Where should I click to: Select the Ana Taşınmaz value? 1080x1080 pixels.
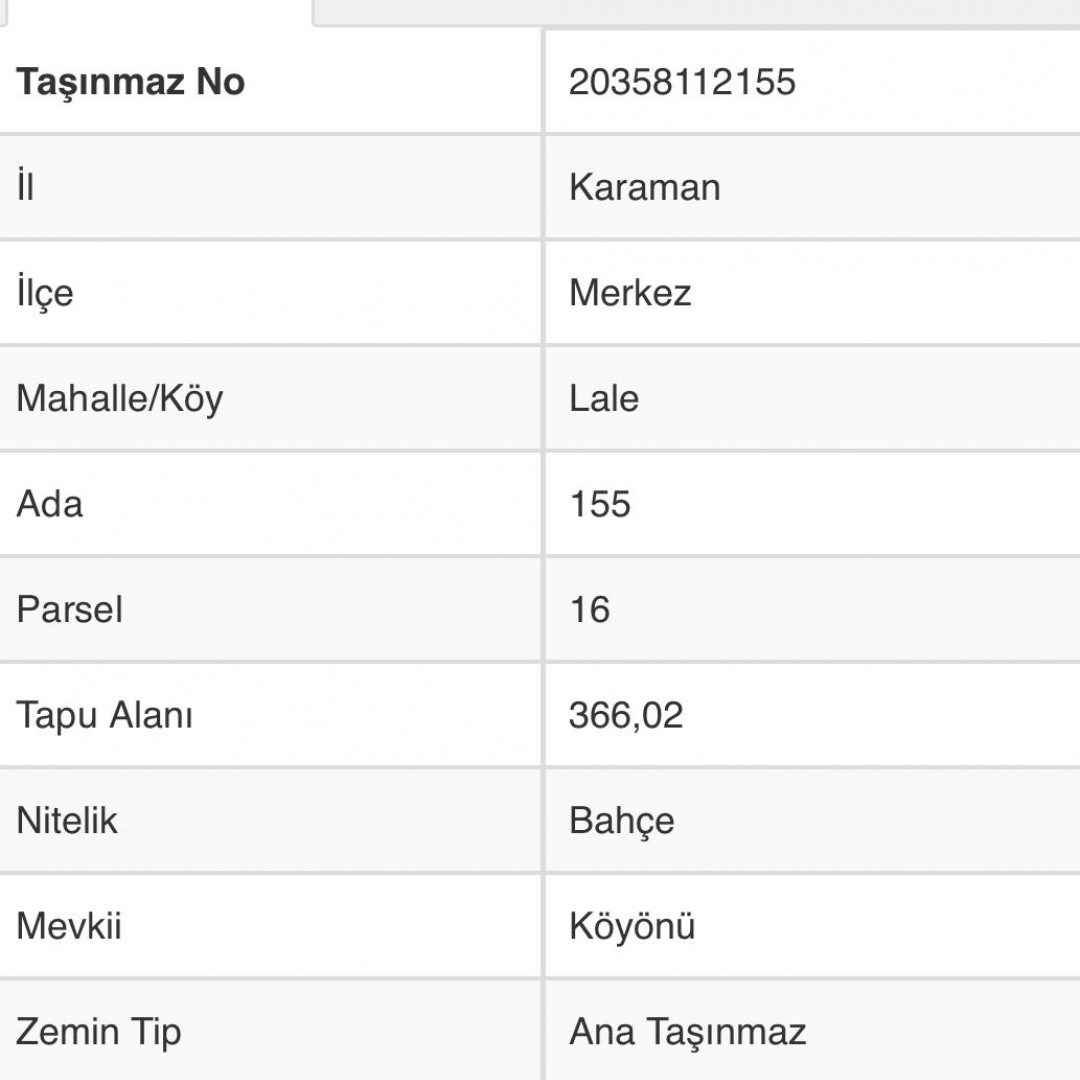pos(687,1032)
